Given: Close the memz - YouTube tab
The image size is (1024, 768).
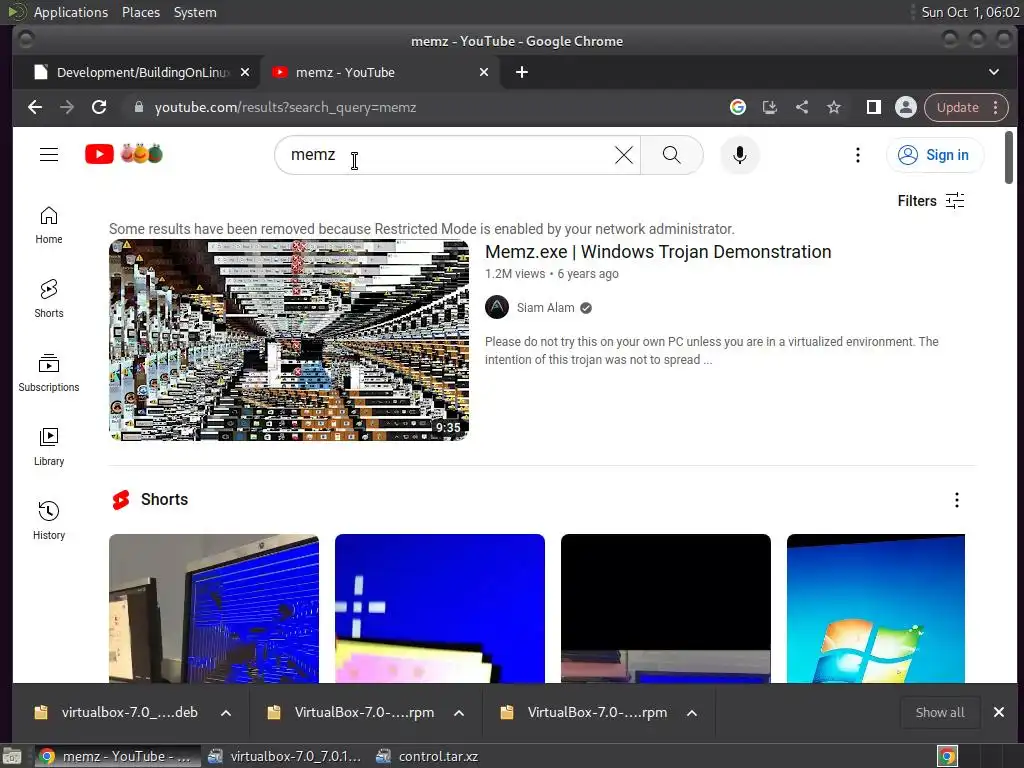Looking at the screenshot, I should 484,72.
